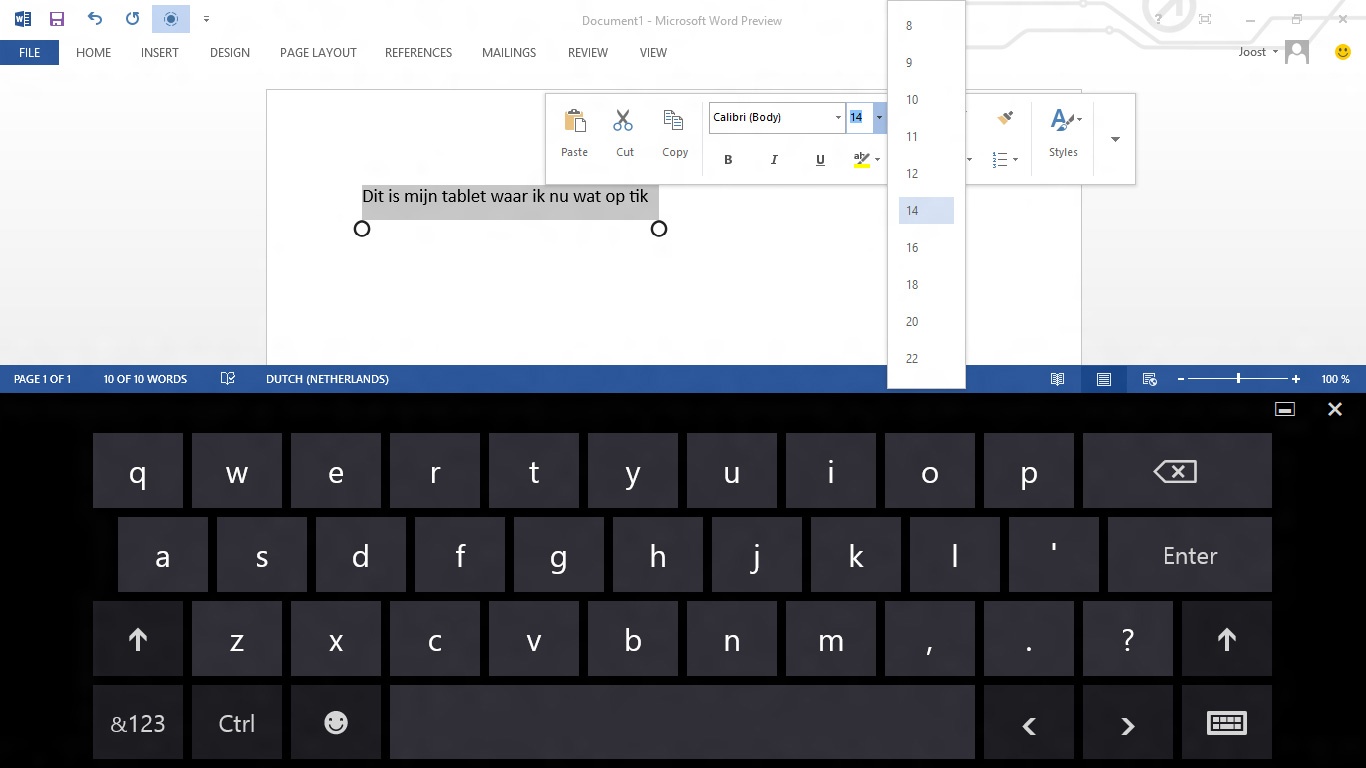This screenshot has width=1366, height=768.
Task: Paste from the mini toolbar
Action: click(574, 133)
